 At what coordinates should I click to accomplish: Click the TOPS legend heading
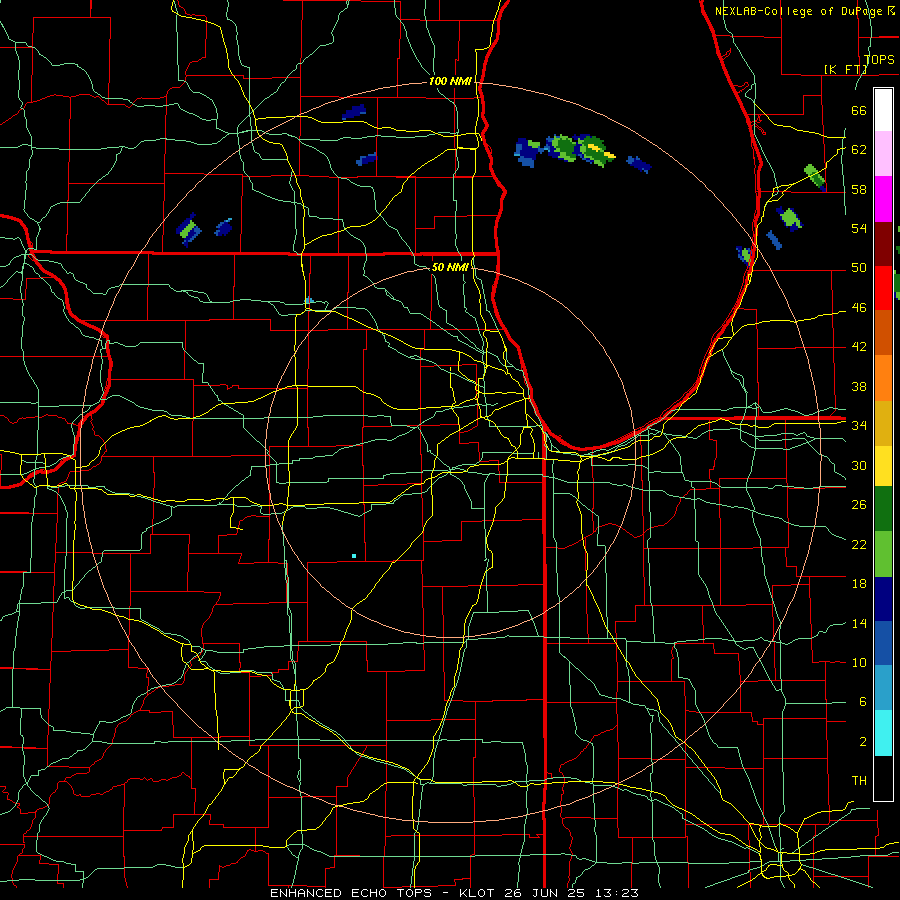click(x=879, y=59)
